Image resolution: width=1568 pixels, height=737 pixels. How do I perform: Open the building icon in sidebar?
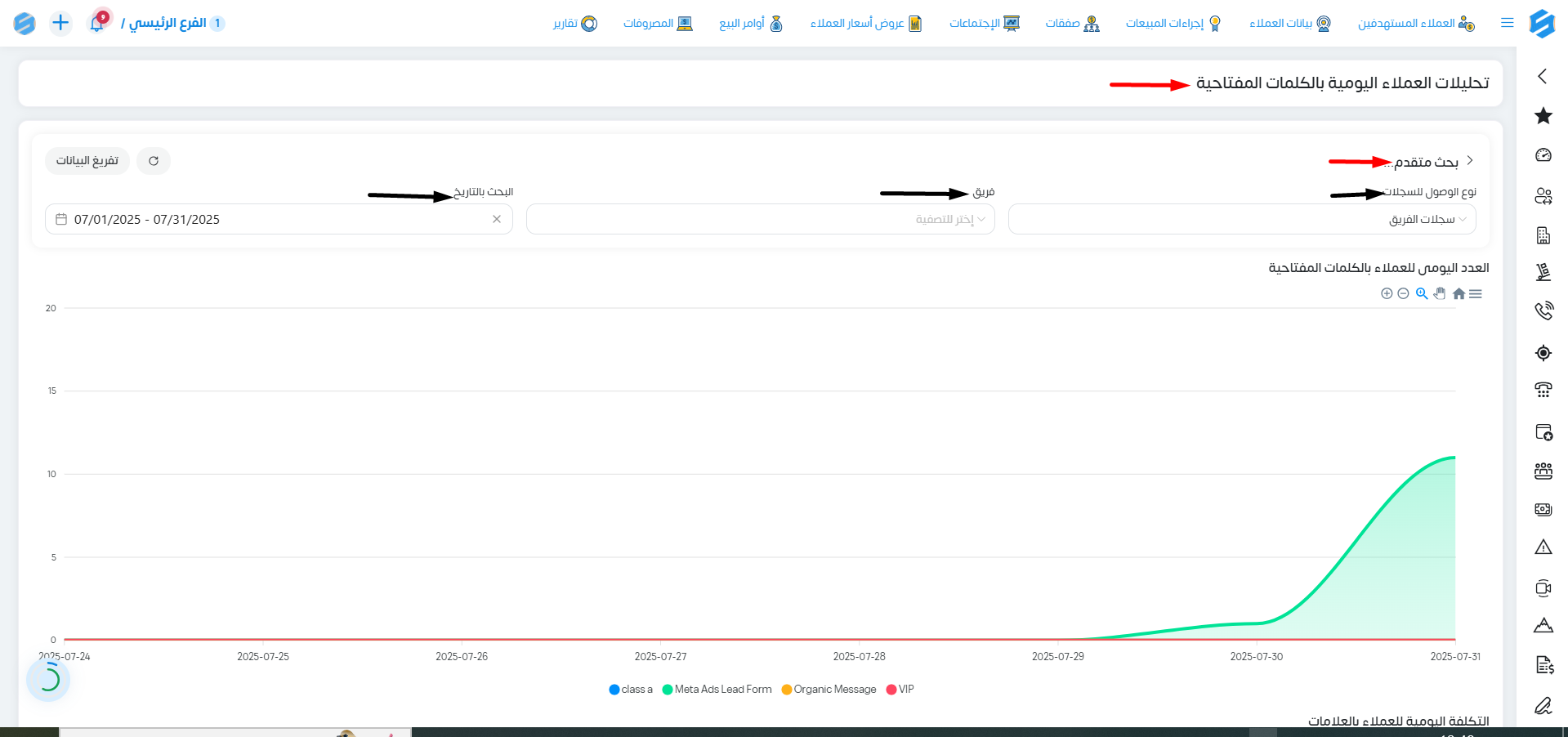point(1543,235)
